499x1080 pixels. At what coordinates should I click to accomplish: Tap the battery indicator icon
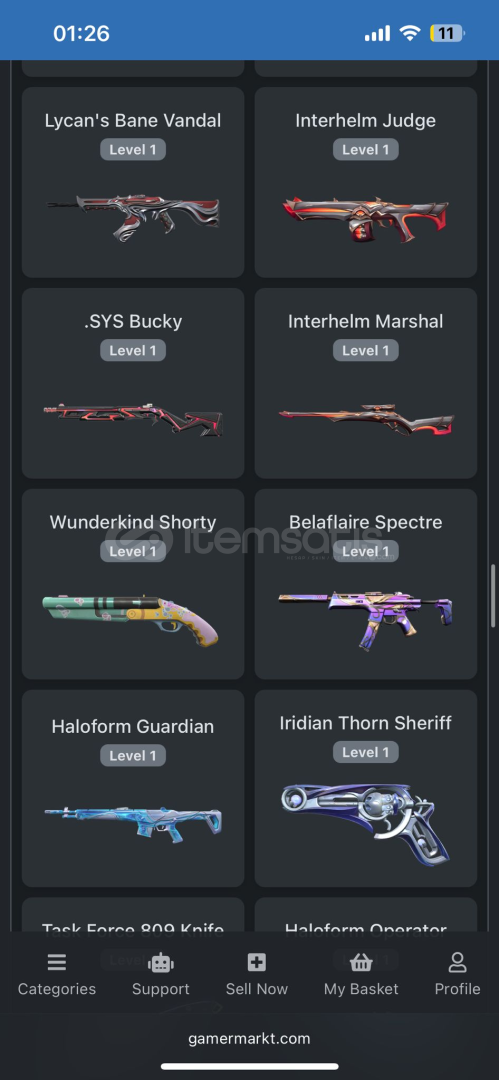tap(447, 33)
